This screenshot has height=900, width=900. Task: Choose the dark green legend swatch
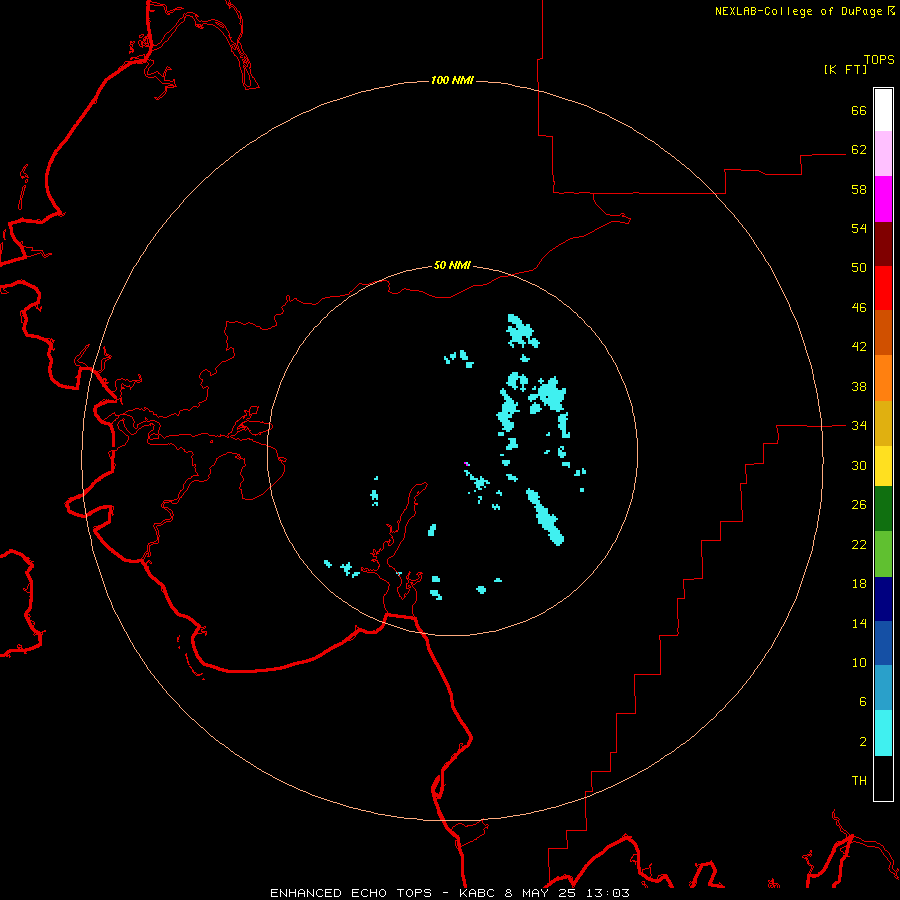tap(883, 509)
